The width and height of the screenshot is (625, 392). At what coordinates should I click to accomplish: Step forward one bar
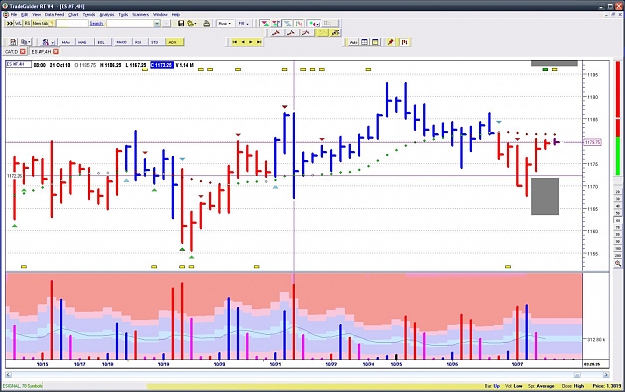[x=251, y=42]
